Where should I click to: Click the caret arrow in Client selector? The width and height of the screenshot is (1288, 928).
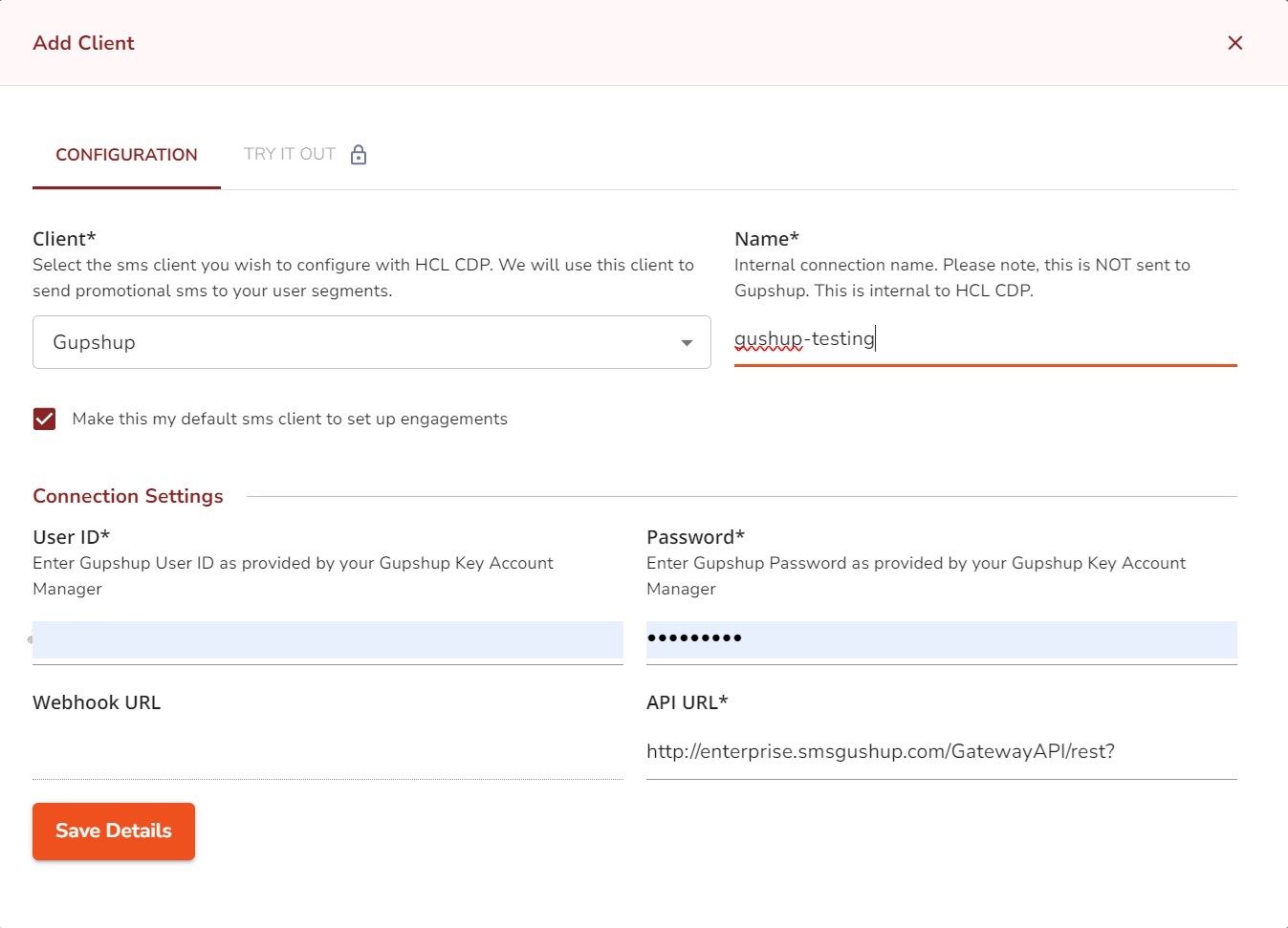tap(687, 343)
